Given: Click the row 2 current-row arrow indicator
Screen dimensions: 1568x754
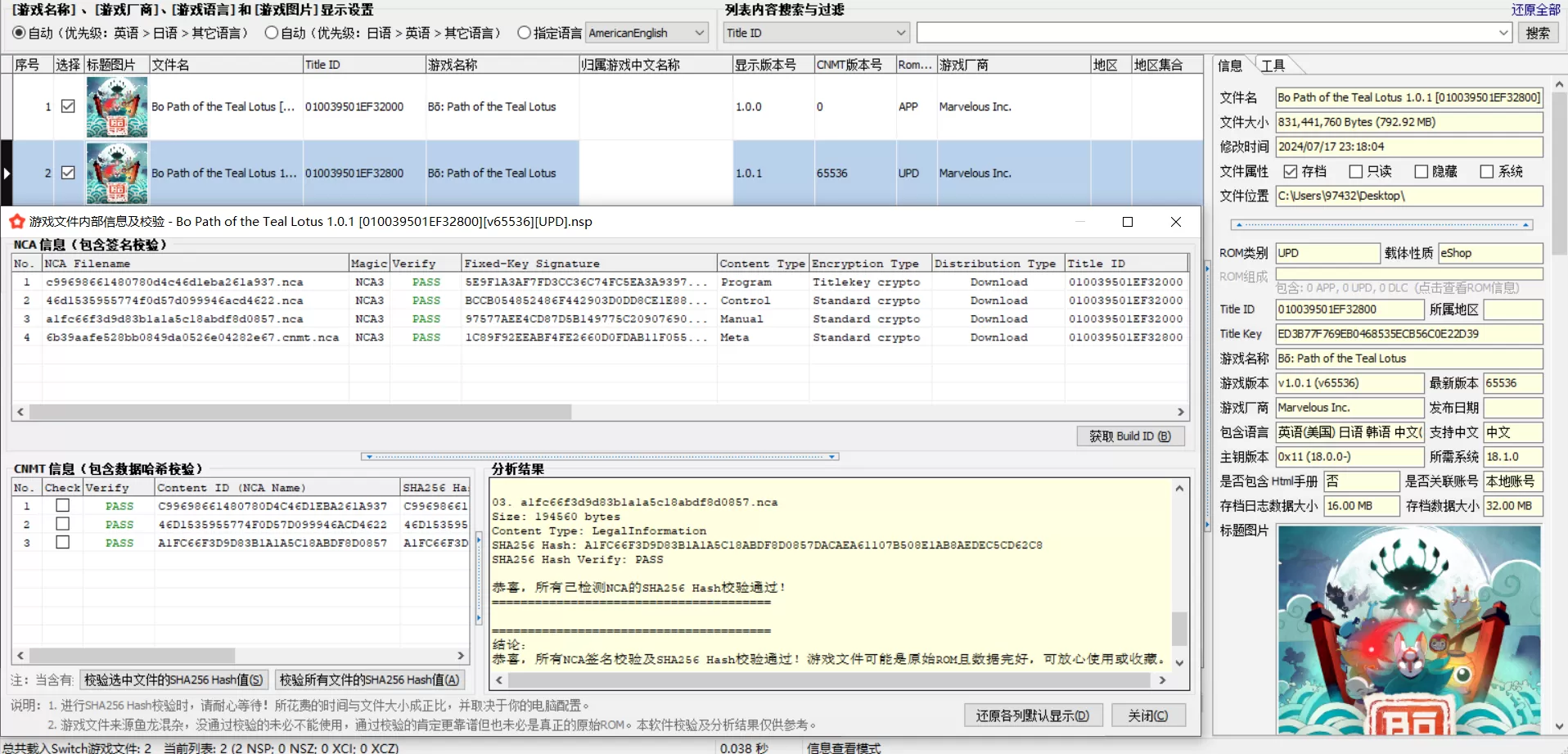Looking at the screenshot, I should (7, 173).
